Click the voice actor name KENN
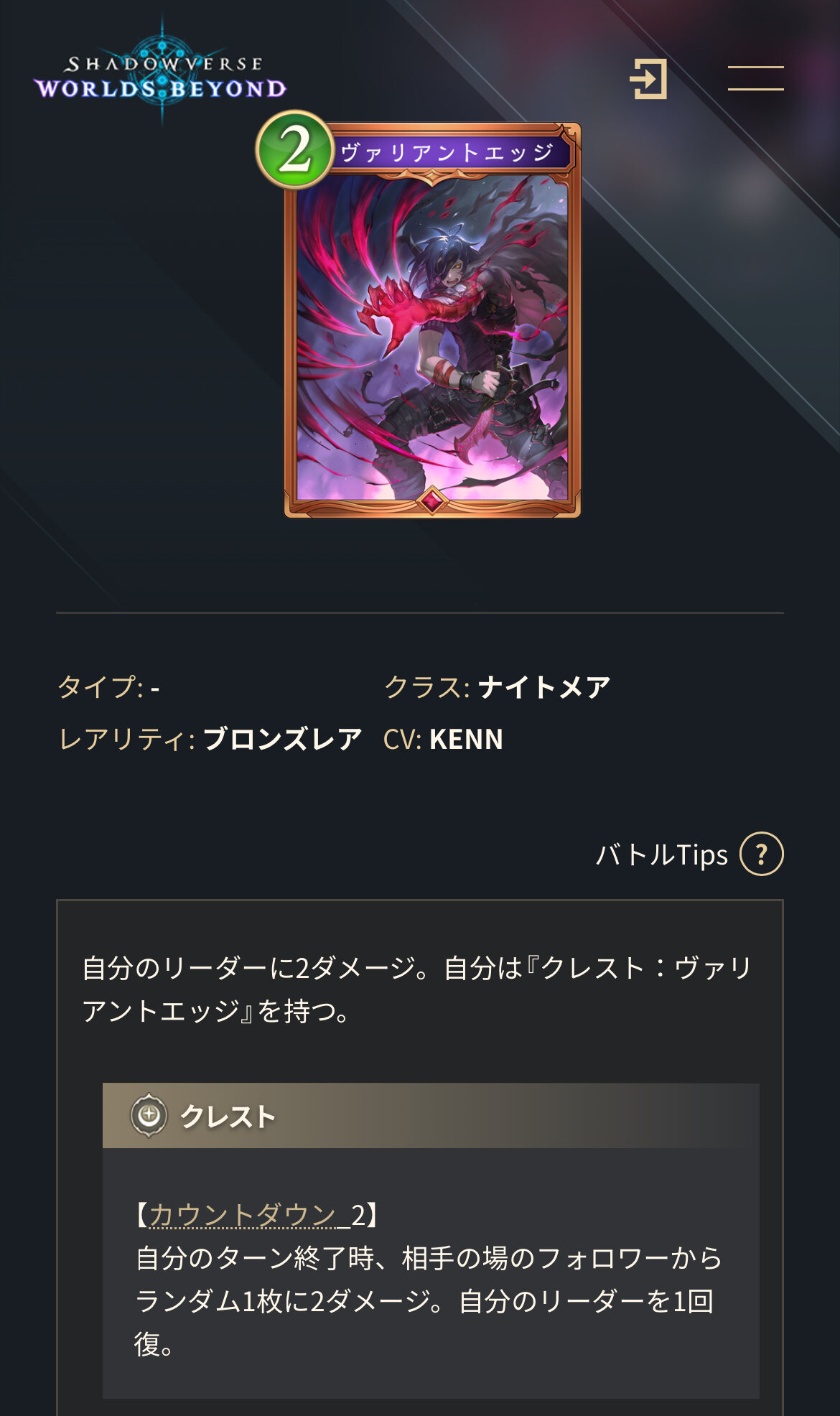The height and width of the screenshot is (1416, 840). [x=466, y=739]
